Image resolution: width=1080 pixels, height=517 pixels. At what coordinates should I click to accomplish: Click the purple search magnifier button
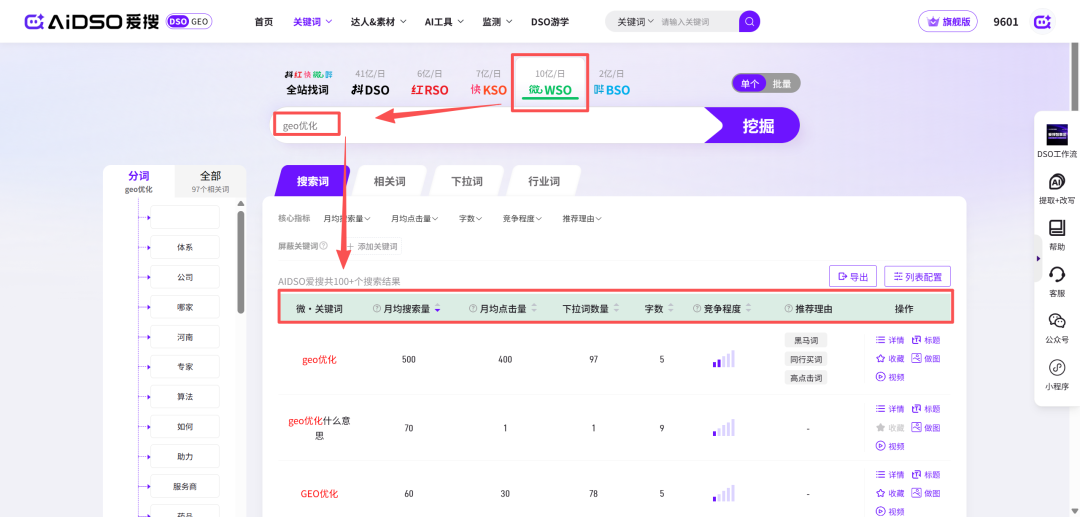click(x=749, y=21)
